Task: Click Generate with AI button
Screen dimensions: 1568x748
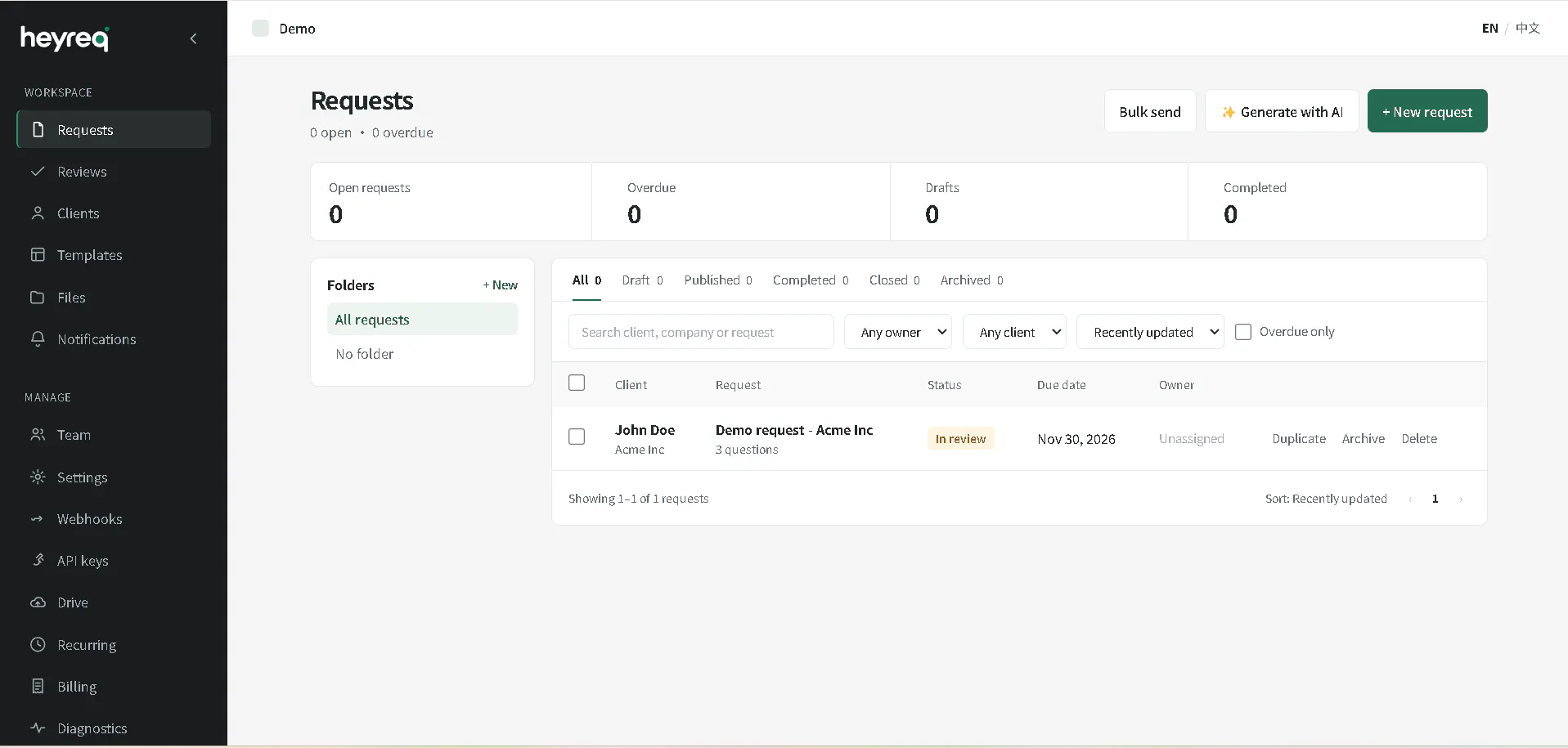Action: click(1282, 111)
